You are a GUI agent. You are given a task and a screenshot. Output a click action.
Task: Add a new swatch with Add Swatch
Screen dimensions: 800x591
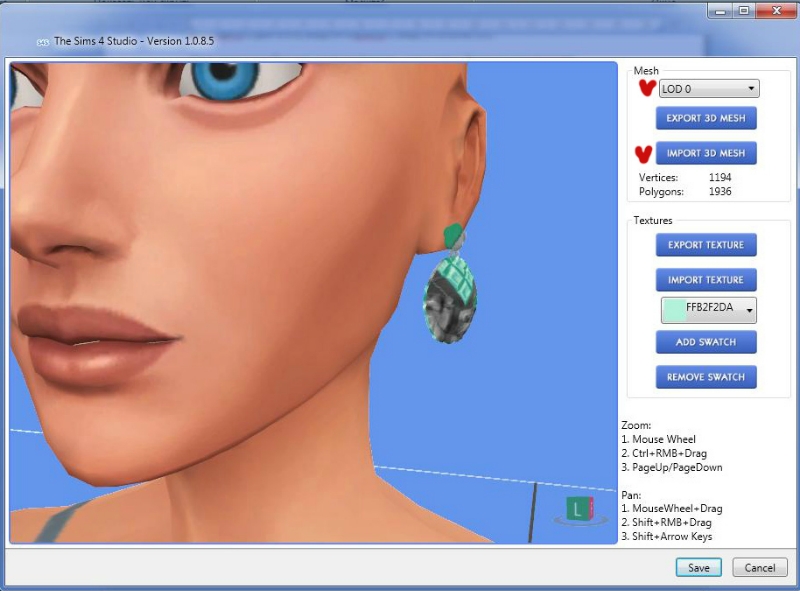point(706,342)
